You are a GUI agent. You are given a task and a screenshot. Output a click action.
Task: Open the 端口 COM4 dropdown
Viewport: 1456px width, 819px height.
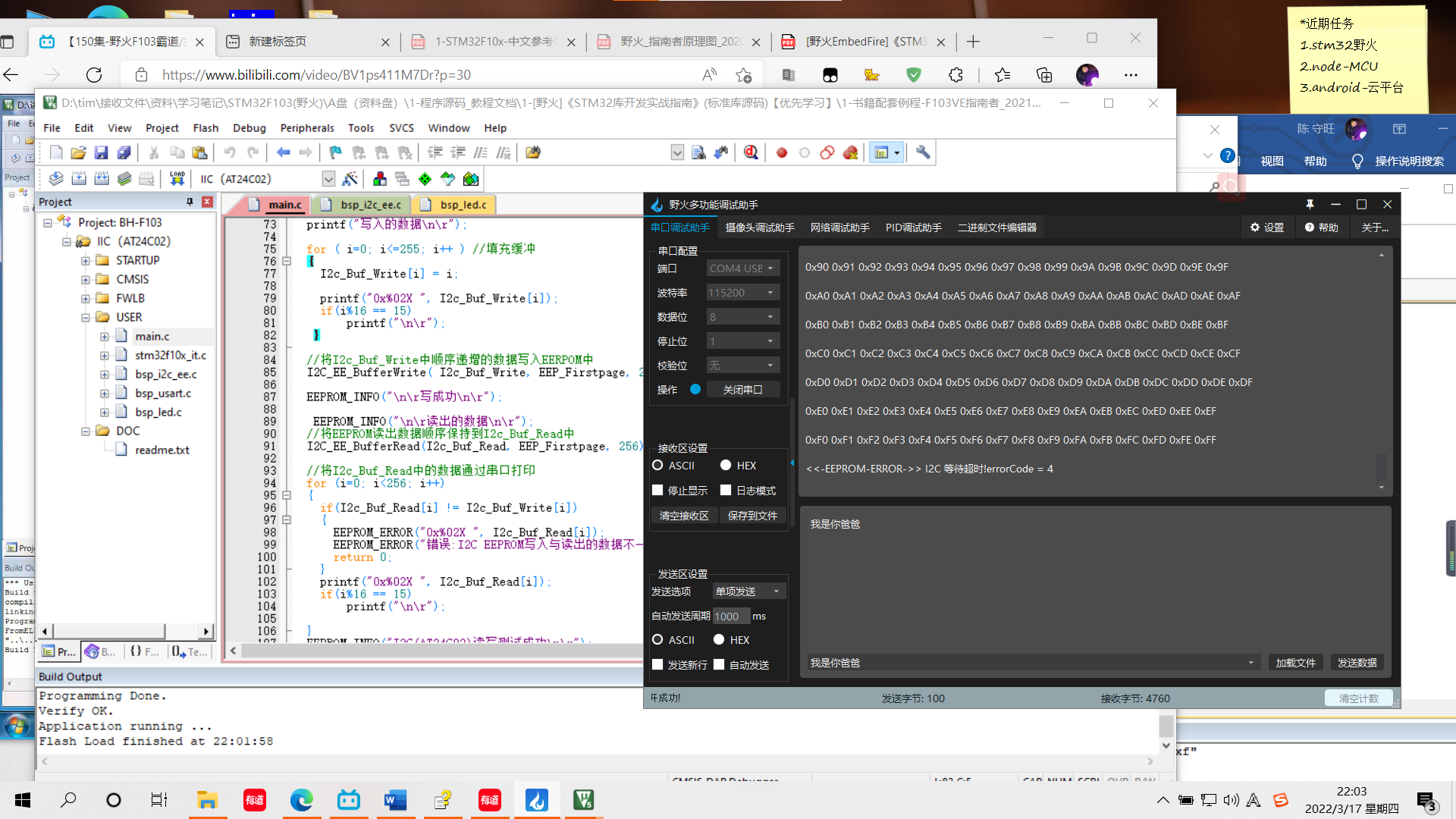click(742, 268)
